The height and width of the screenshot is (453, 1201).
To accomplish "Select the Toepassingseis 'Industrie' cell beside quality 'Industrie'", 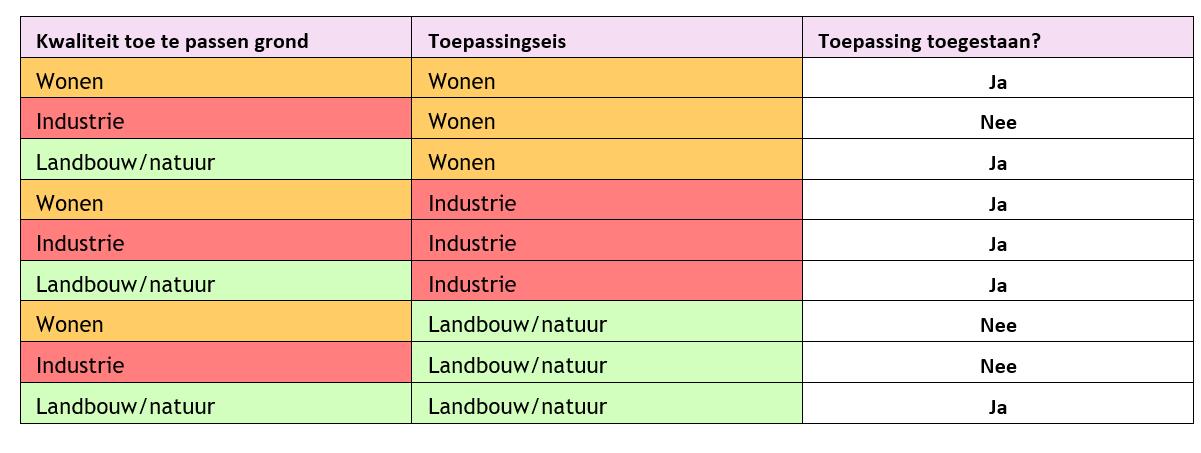I will (472, 244).
